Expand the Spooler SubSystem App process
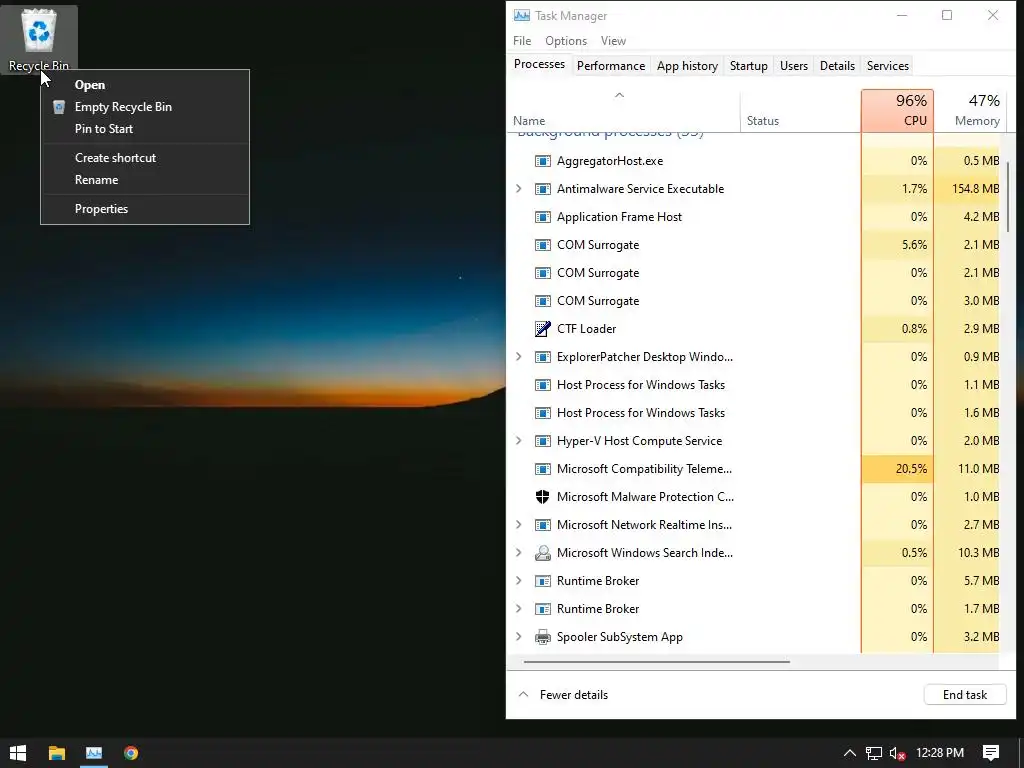The image size is (1024, 768). click(519, 637)
